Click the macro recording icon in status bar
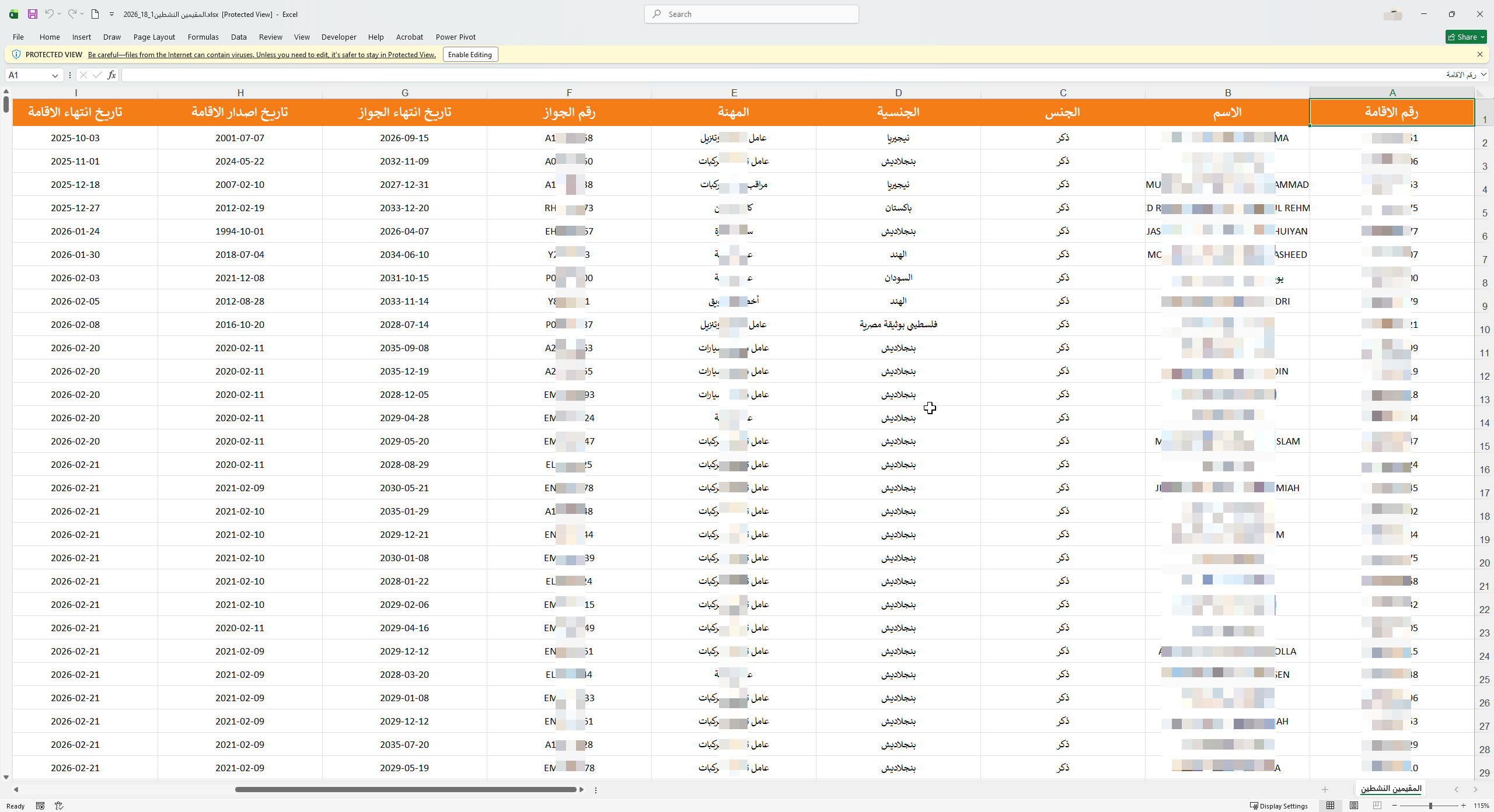1494x812 pixels. (40, 806)
